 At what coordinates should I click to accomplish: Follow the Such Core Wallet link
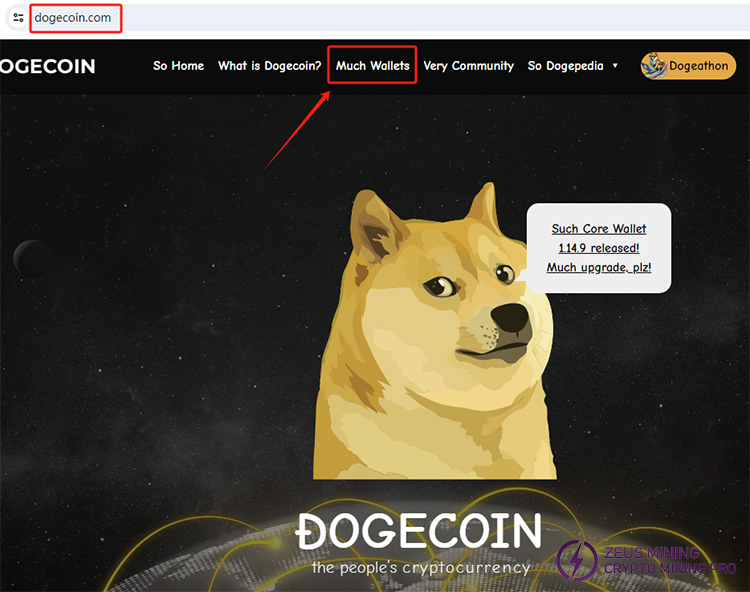click(x=599, y=229)
